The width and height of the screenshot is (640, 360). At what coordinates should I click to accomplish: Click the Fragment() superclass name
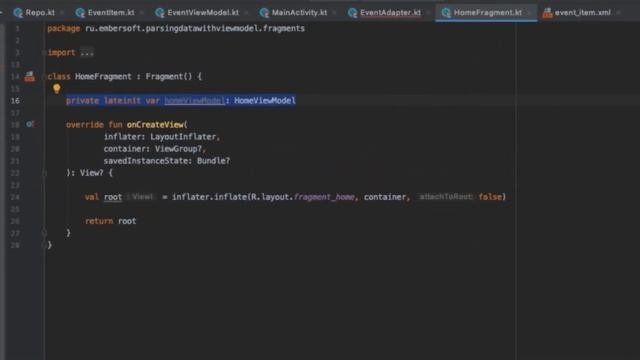(x=169, y=76)
